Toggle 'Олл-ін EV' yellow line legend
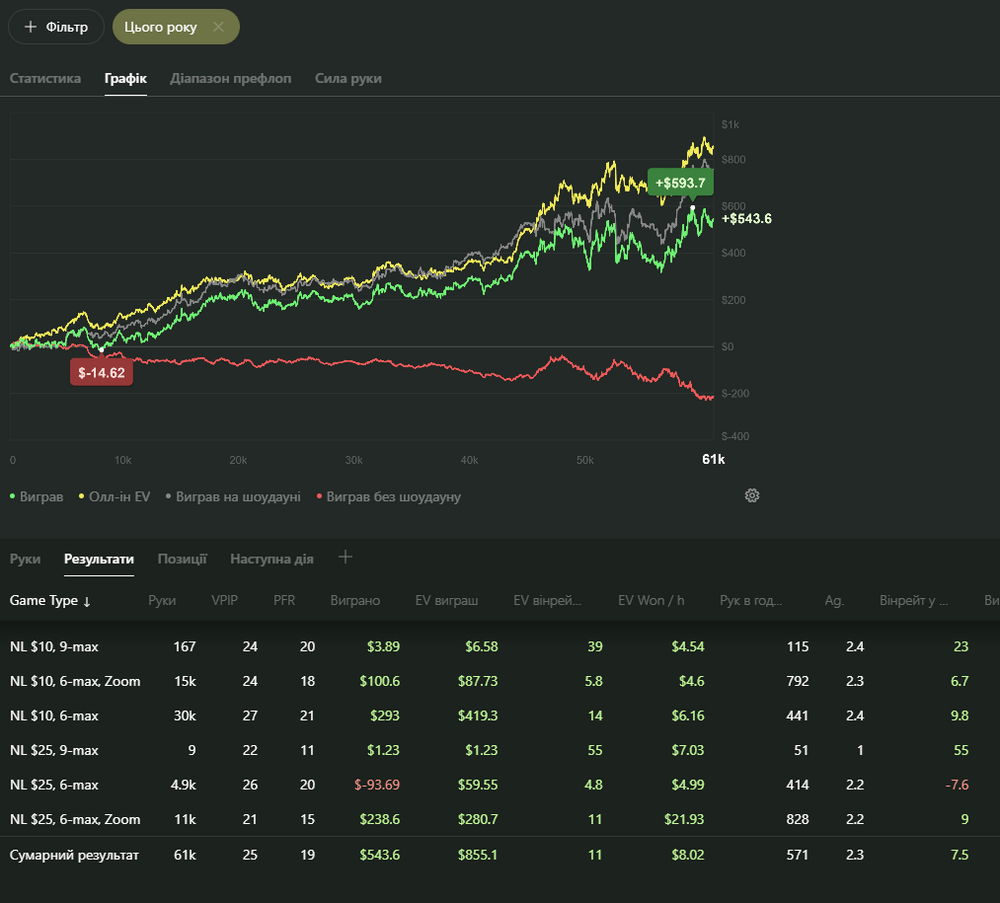The height and width of the screenshot is (903, 1000). coord(115,496)
